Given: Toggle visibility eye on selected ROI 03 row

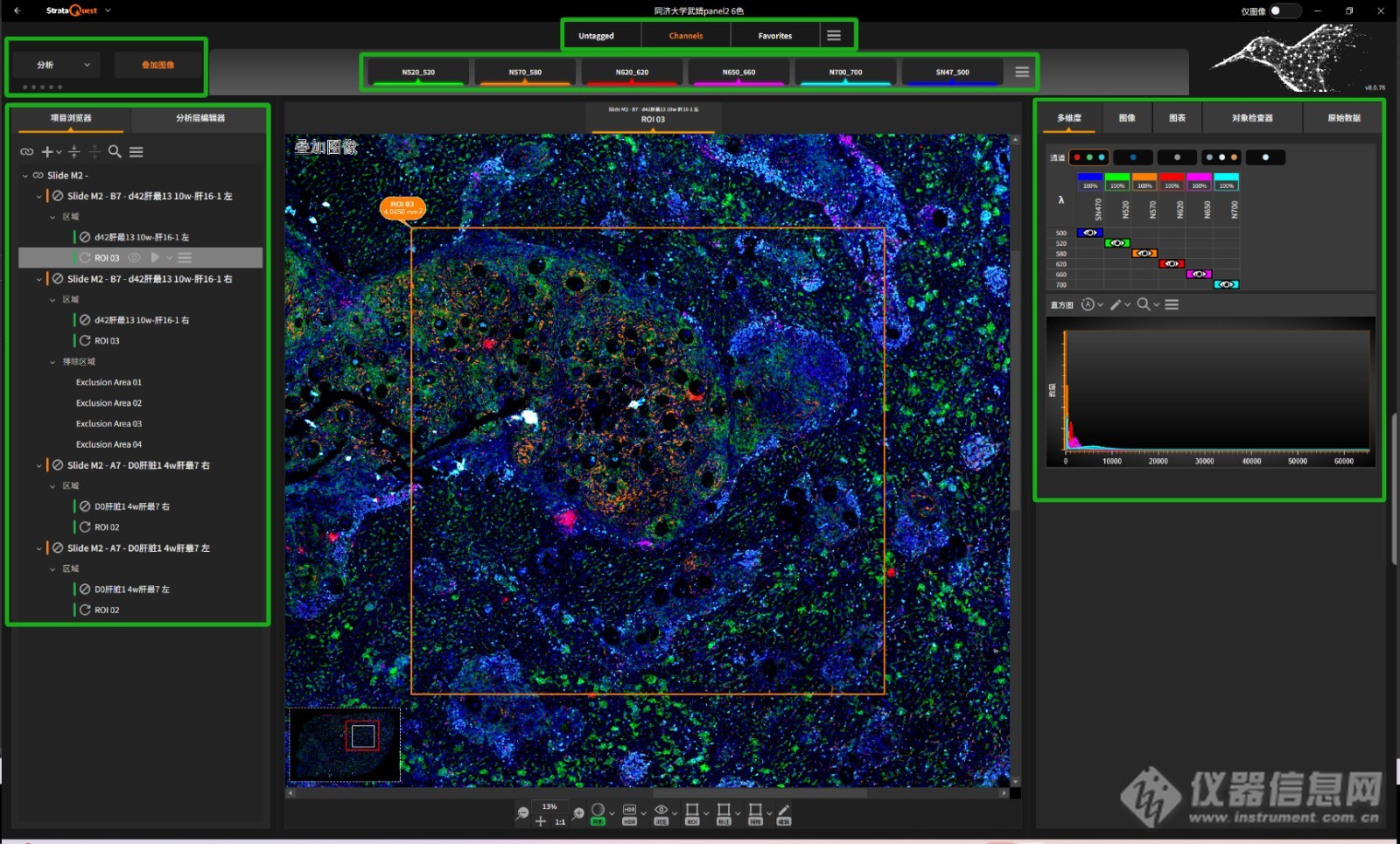Looking at the screenshot, I should pyautogui.click(x=135, y=258).
